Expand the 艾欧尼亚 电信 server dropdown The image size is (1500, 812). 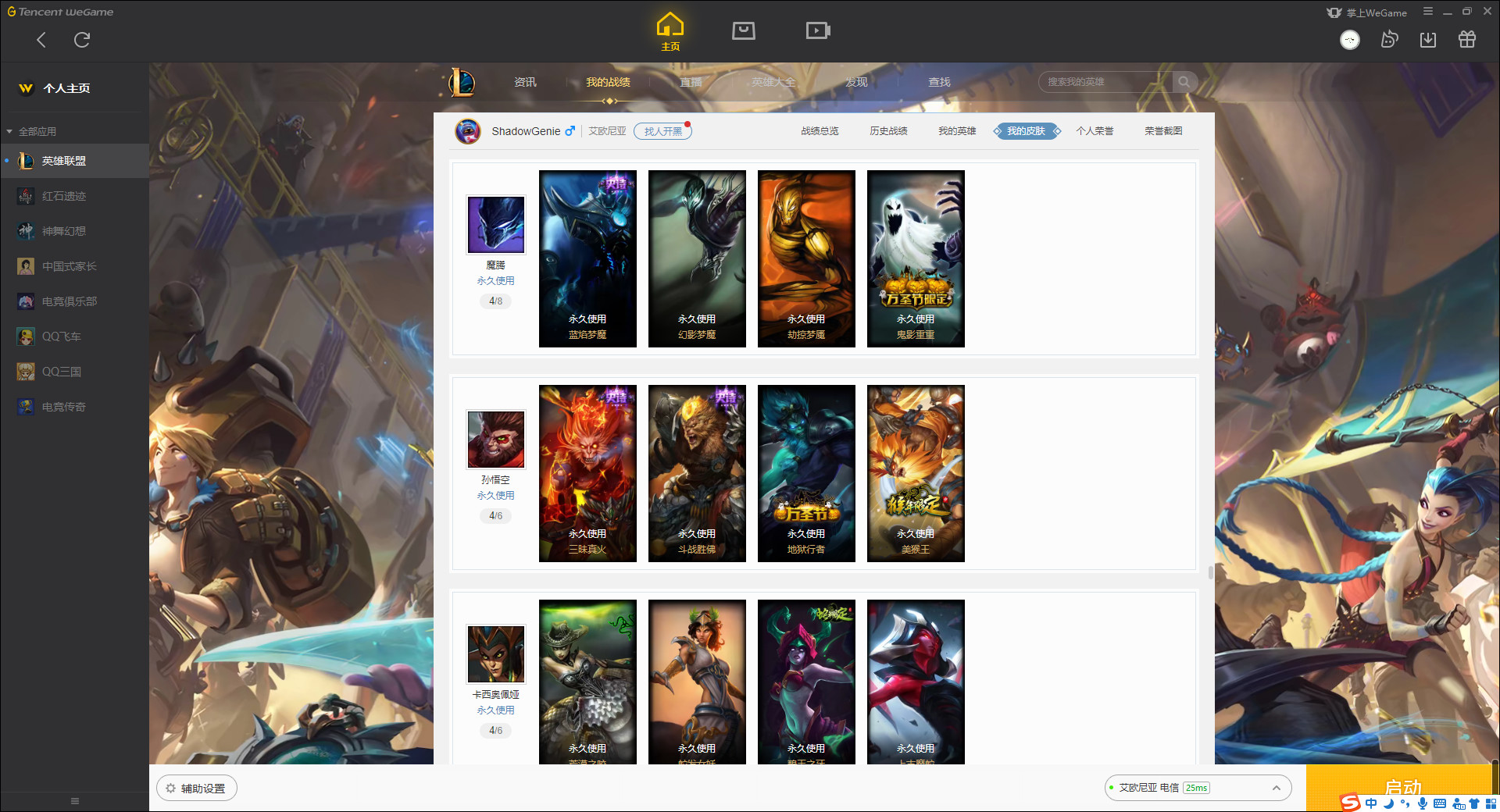[x=1197, y=788]
